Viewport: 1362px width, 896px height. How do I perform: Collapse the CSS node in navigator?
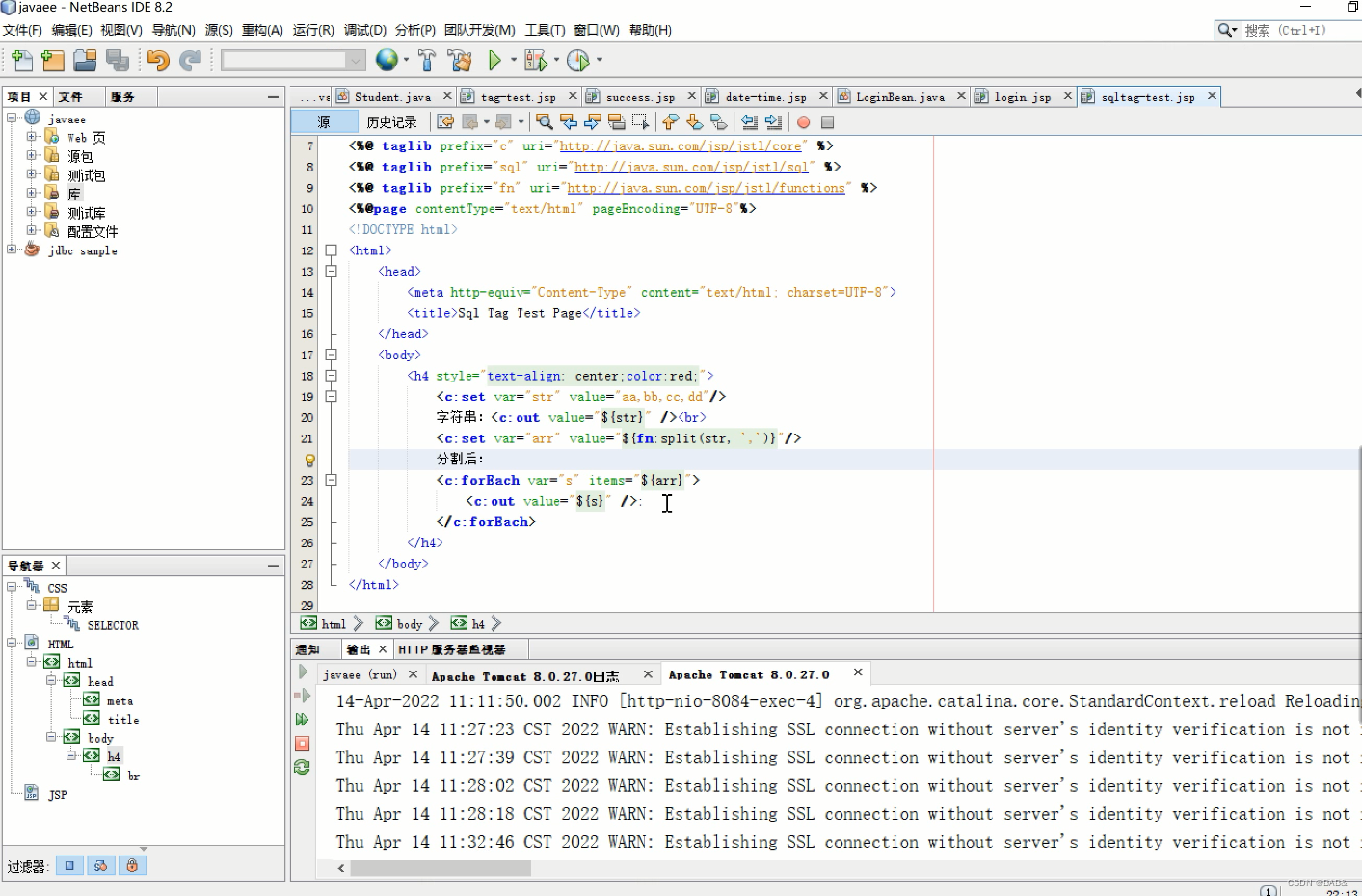pos(12,587)
